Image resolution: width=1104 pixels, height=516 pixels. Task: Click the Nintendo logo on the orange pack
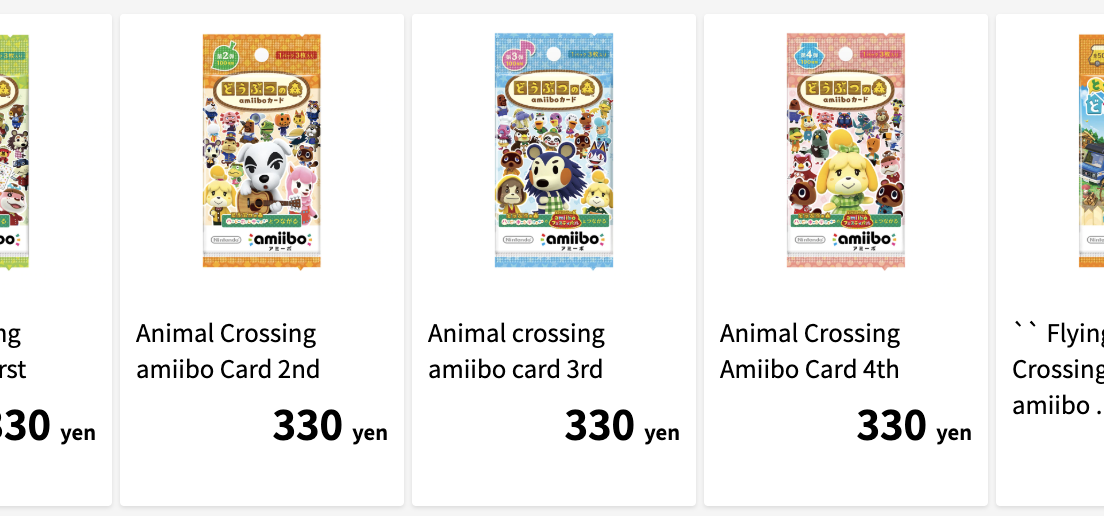point(225,240)
